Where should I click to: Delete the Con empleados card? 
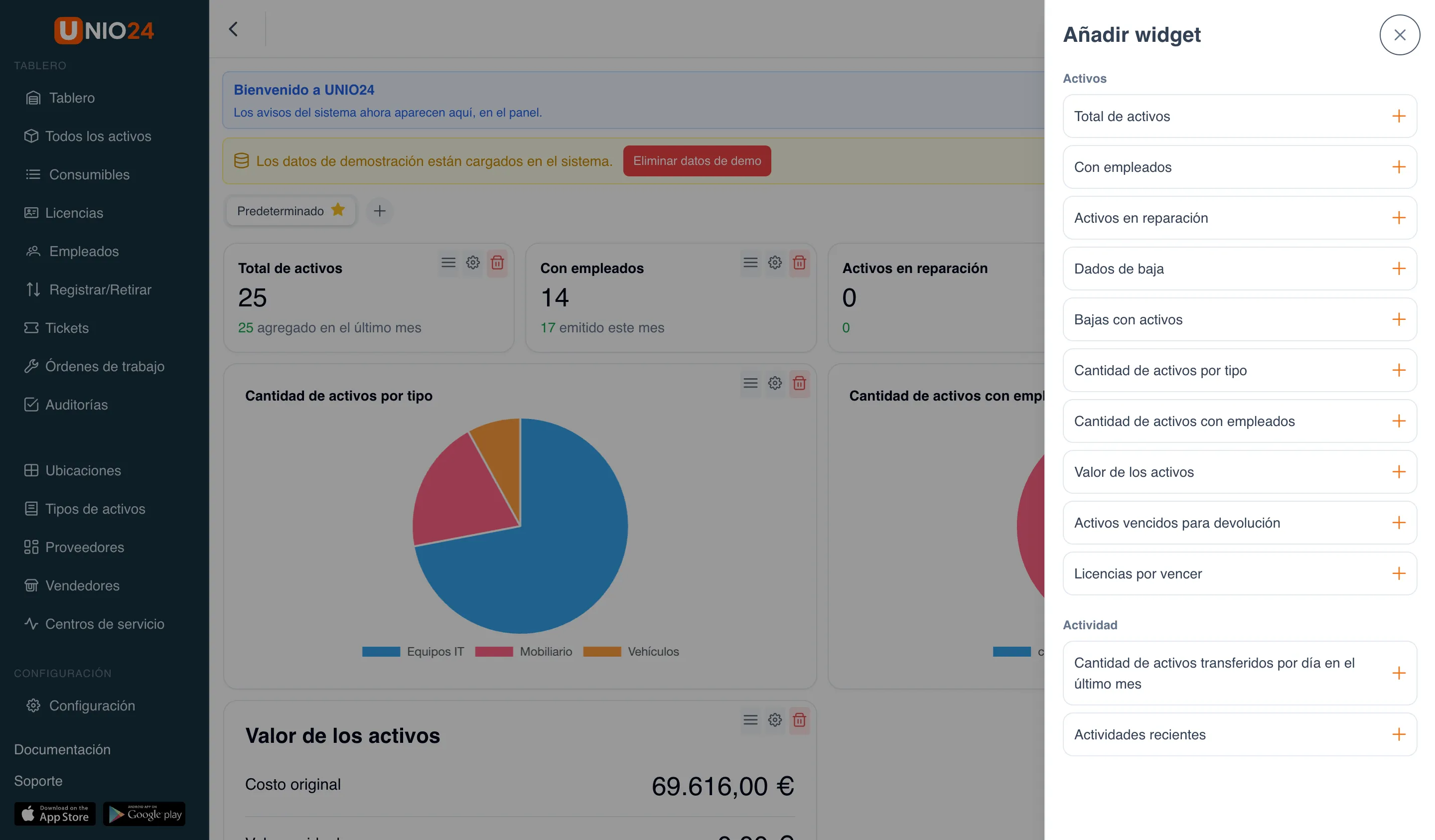click(799, 263)
